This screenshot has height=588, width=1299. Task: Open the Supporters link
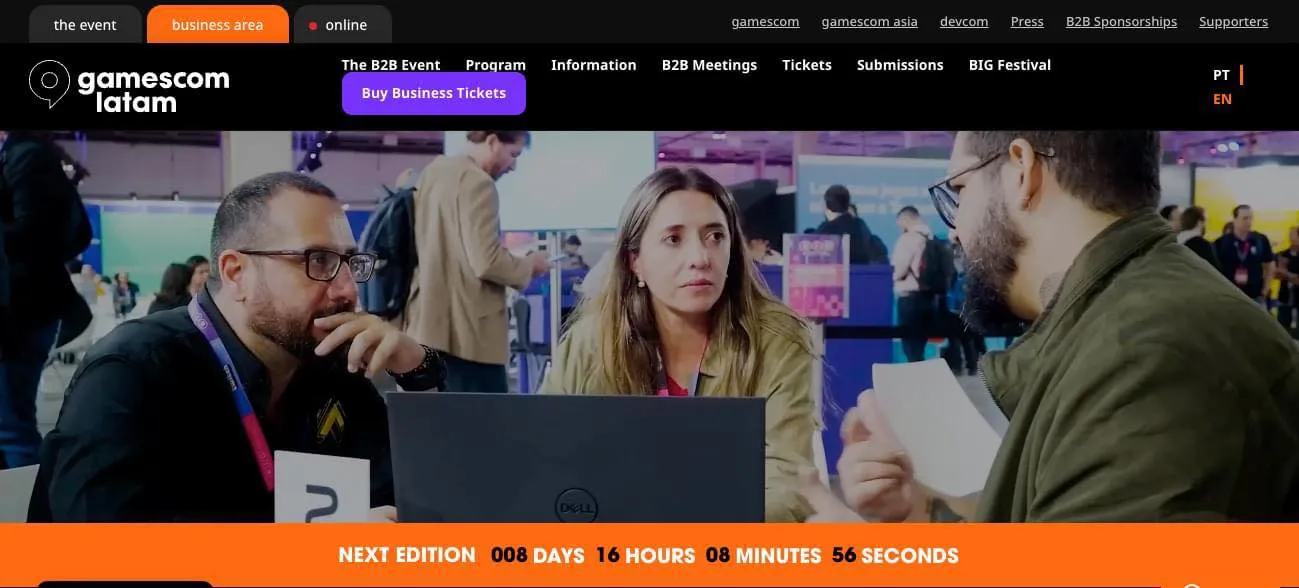point(1233,22)
